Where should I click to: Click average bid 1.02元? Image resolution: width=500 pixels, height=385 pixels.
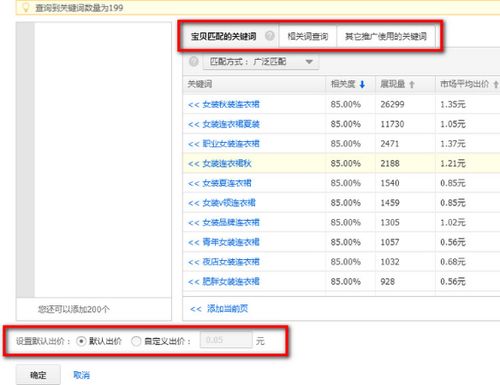[453, 222]
